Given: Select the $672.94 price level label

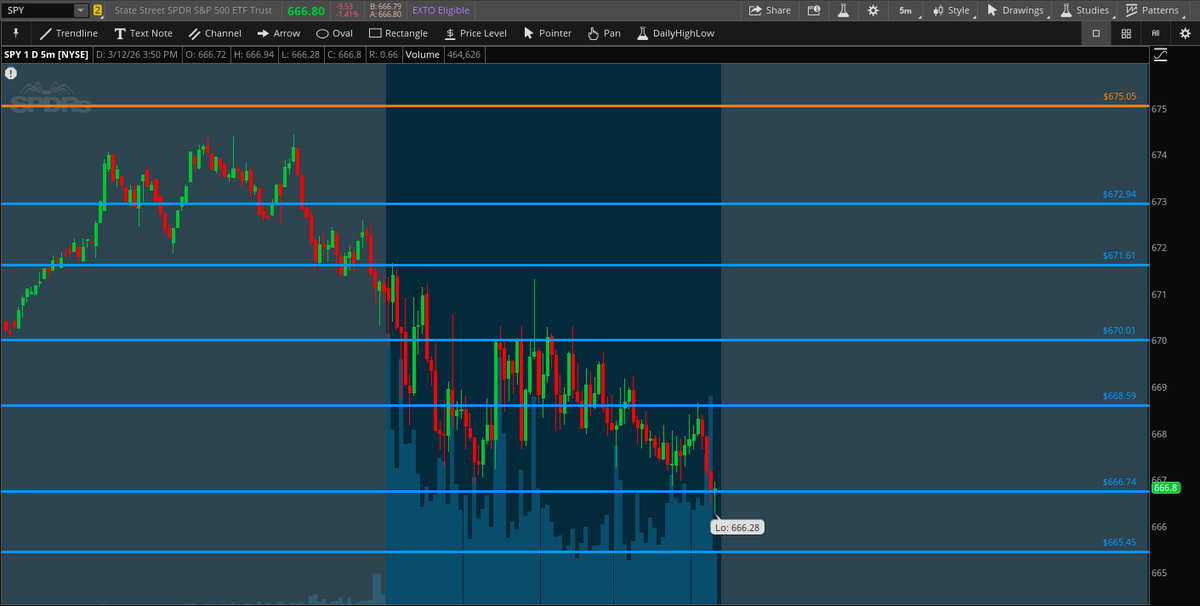Looking at the screenshot, I should tap(1119, 194).
